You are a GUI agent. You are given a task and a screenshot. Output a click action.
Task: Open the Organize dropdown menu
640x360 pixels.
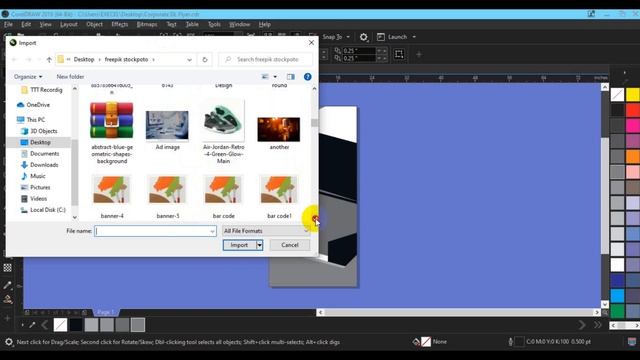[x=28, y=77]
